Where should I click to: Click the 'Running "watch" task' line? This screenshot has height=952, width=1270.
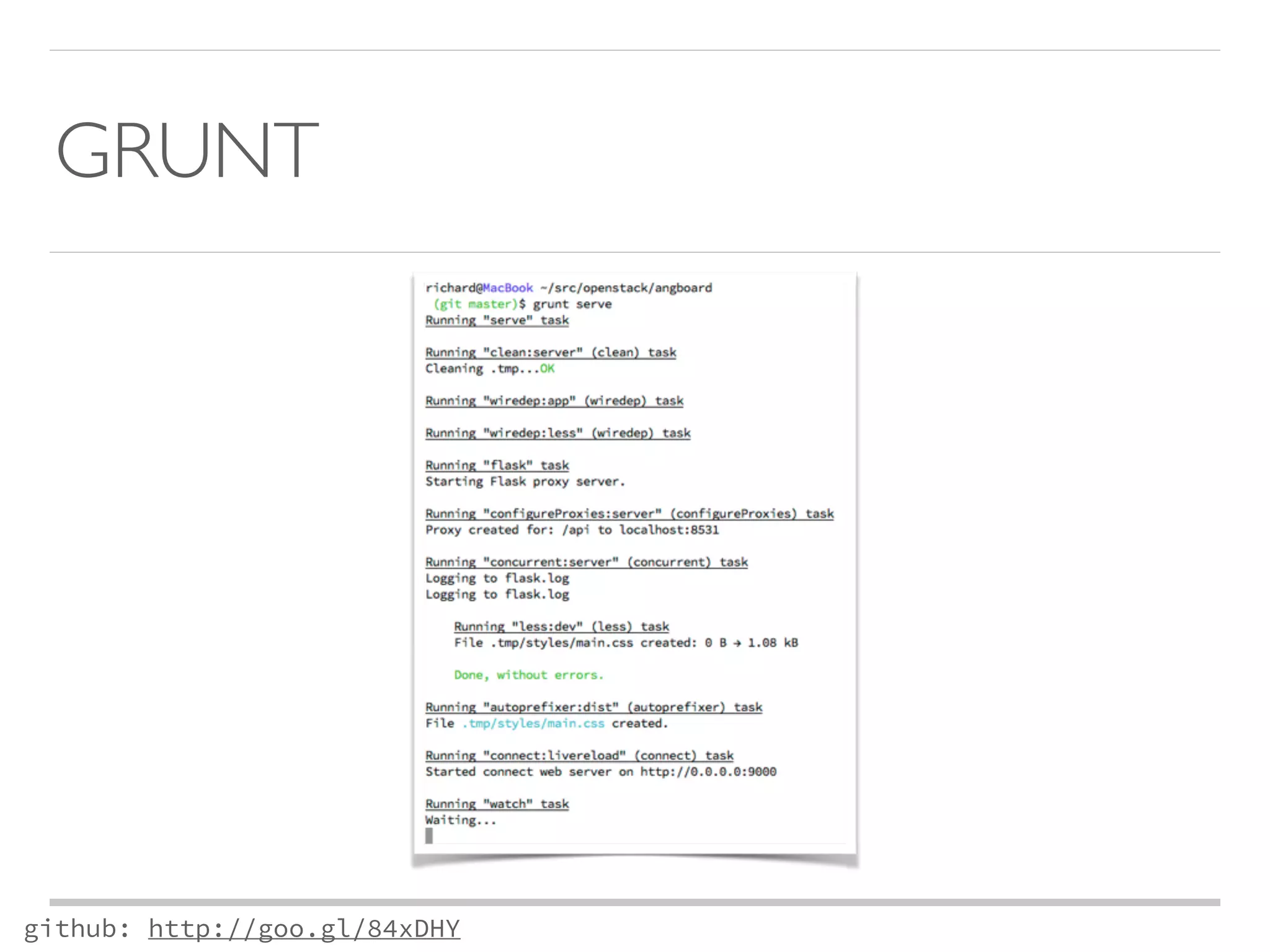click(x=497, y=803)
